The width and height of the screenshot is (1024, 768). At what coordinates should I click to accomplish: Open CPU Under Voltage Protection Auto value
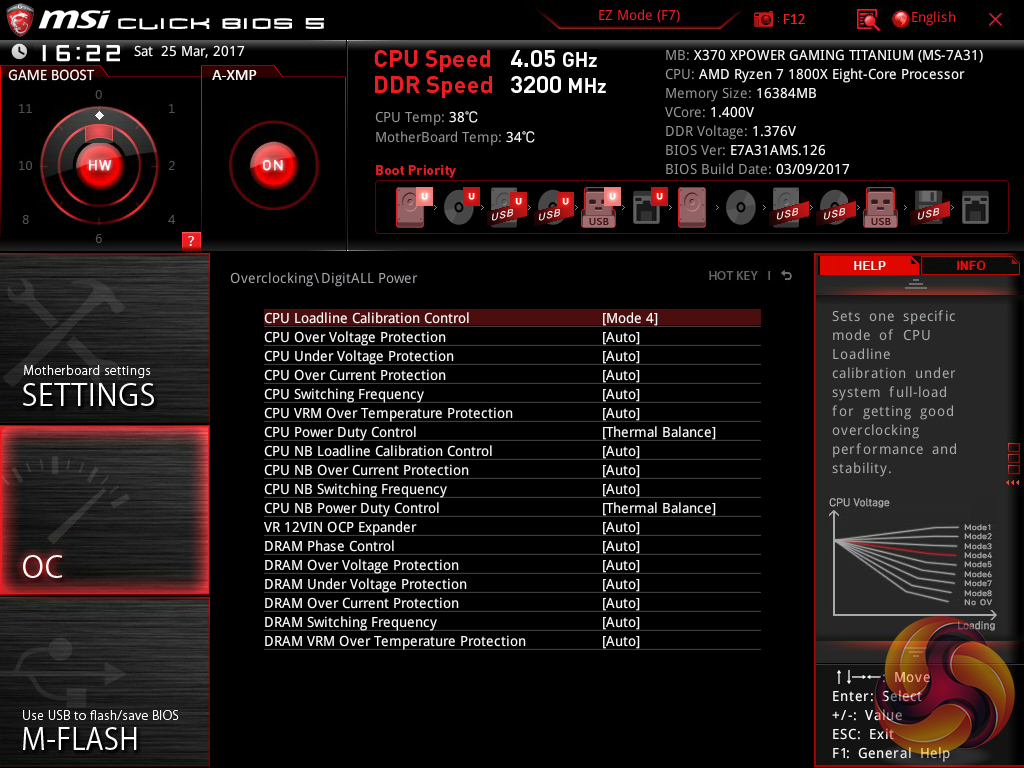pyautogui.click(x=621, y=356)
